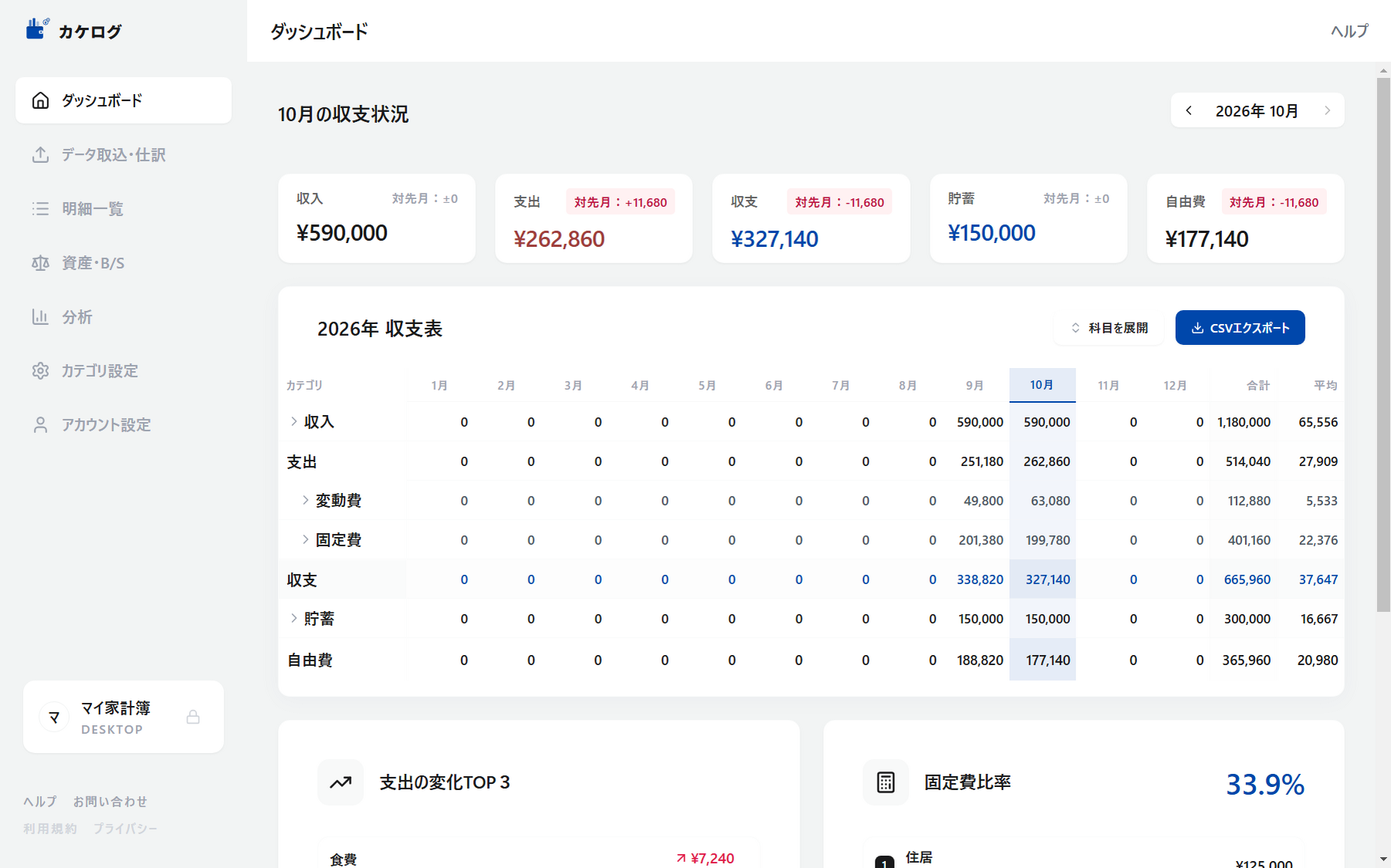Open the ダッシュボード home icon

coord(40,100)
